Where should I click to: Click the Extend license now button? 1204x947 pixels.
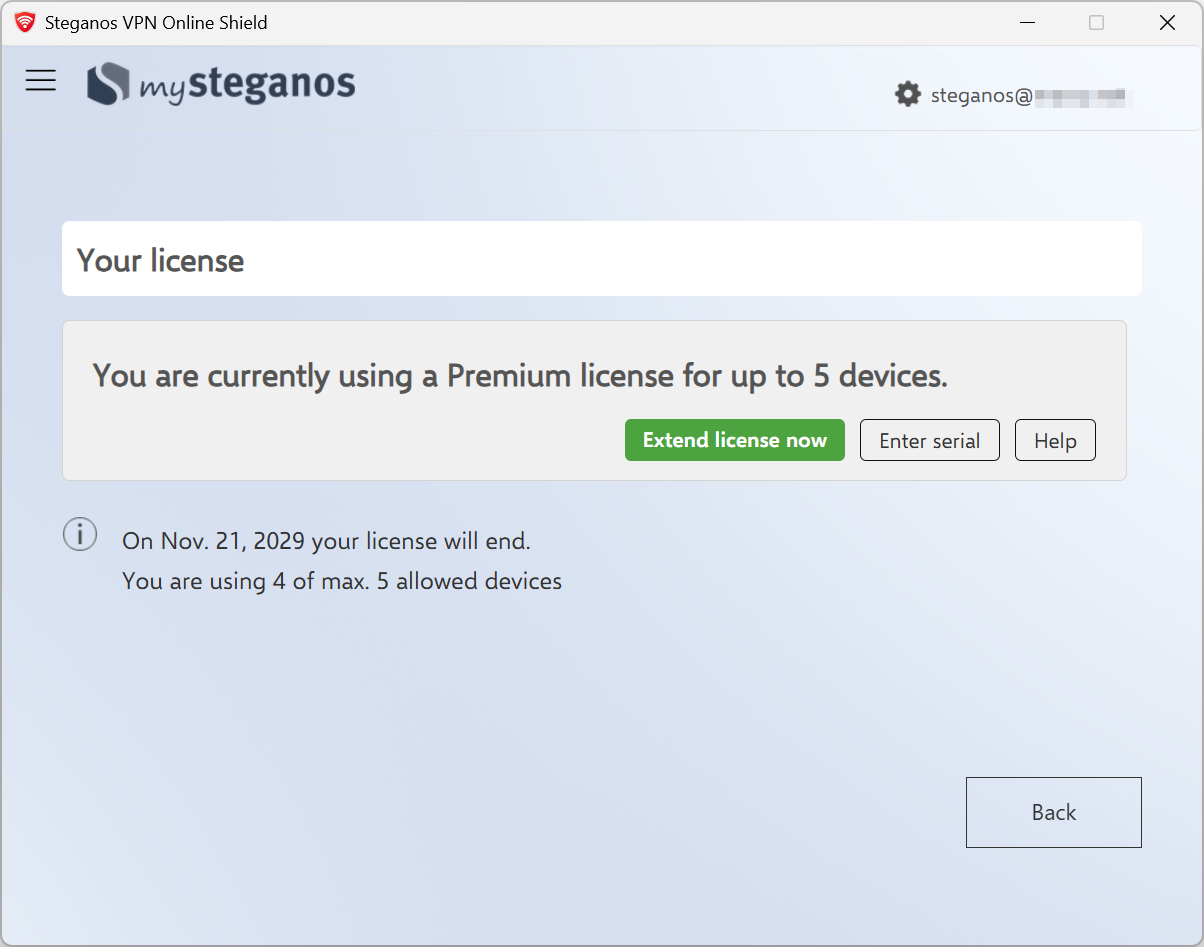734,440
